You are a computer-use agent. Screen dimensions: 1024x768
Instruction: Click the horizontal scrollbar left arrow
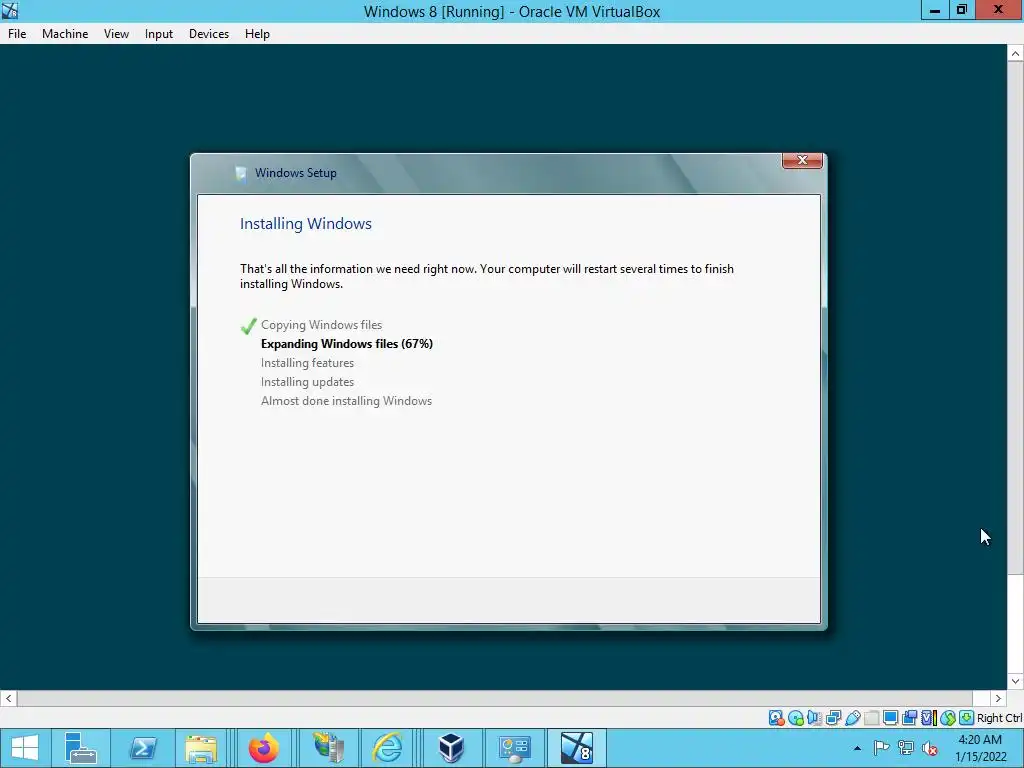tap(8, 698)
